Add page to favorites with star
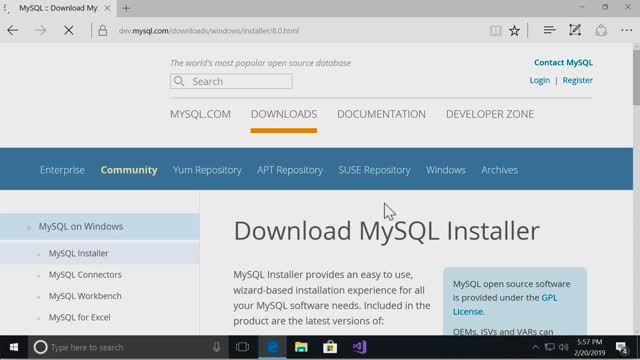This screenshot has height=360, width=640. point(514,31)
